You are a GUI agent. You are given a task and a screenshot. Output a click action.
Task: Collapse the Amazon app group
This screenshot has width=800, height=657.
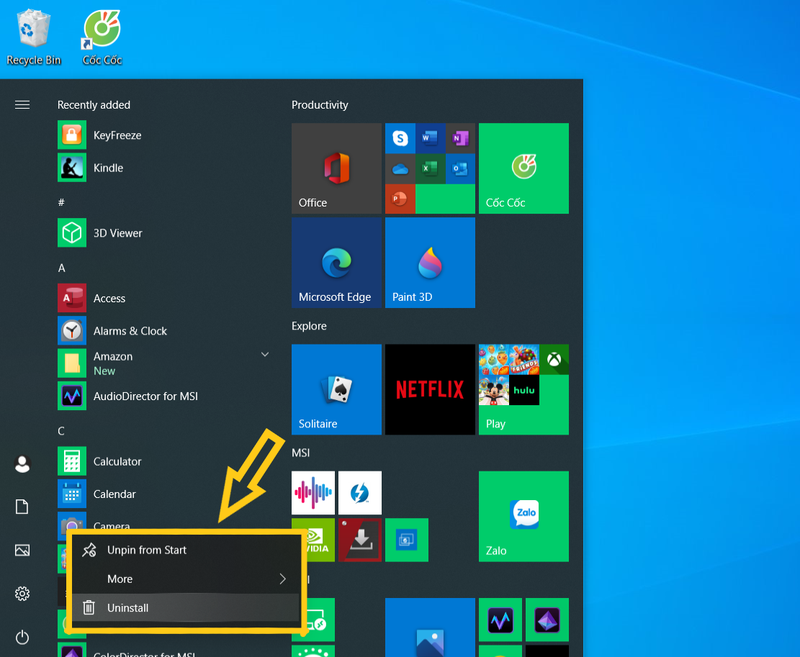coord(265,354)
